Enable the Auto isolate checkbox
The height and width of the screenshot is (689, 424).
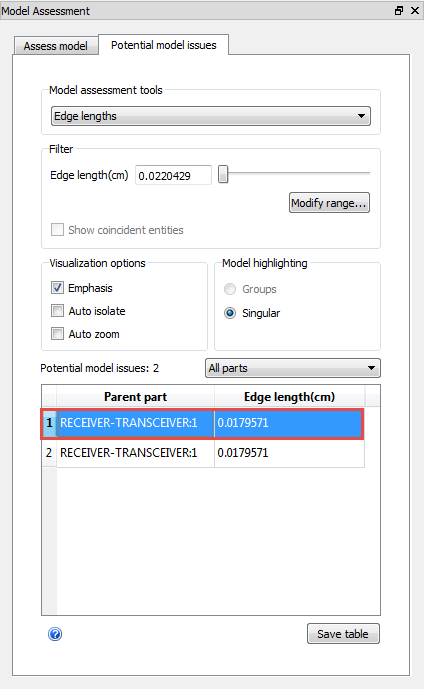[57, 311]
